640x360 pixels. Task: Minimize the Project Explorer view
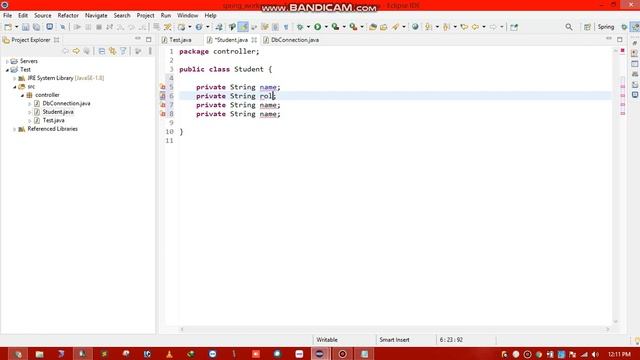click(x=138, y=39)
